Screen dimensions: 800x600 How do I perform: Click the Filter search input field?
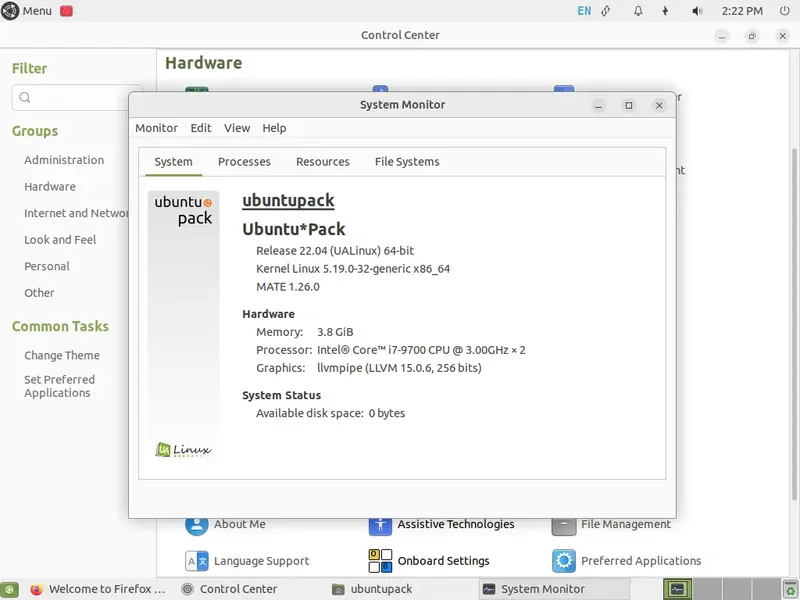77,97
